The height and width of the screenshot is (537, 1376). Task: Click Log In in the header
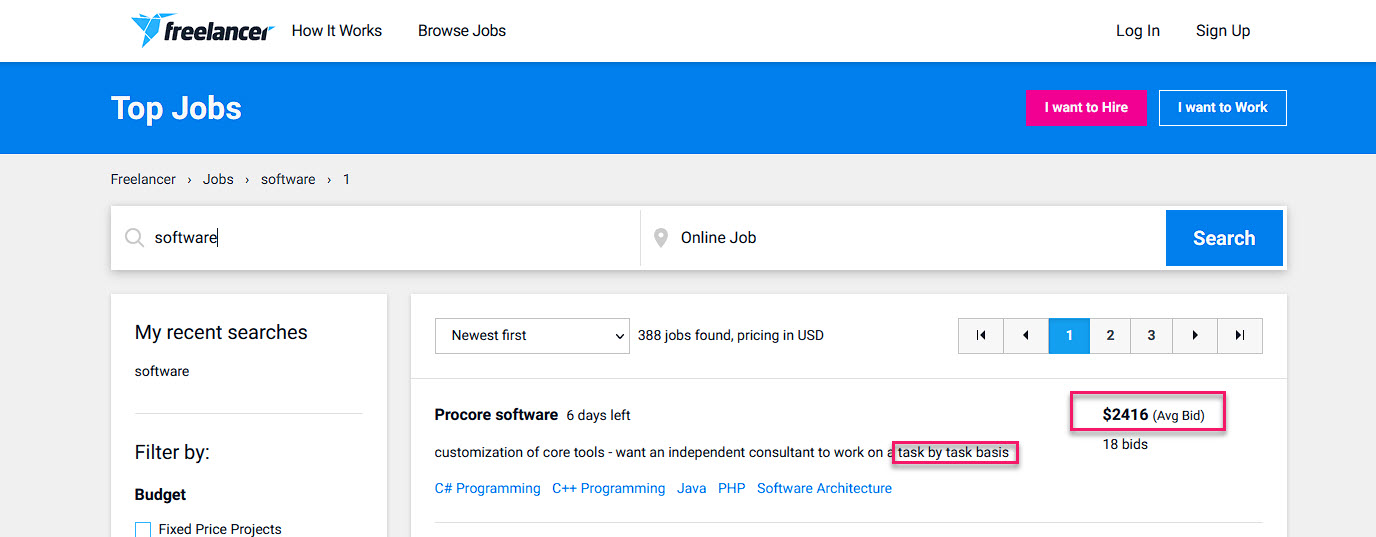[x=1138, y=31]
